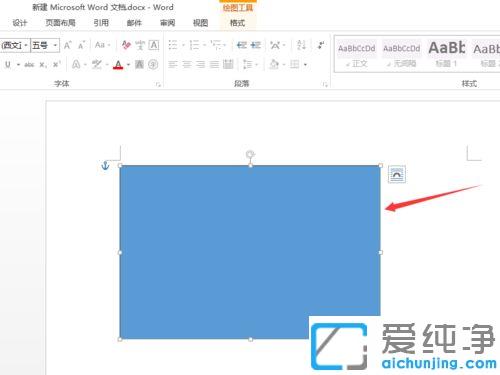Expand the Borders dropdown arrow
The height and width of the screenshot is (375, 500).
coord(305,64)
